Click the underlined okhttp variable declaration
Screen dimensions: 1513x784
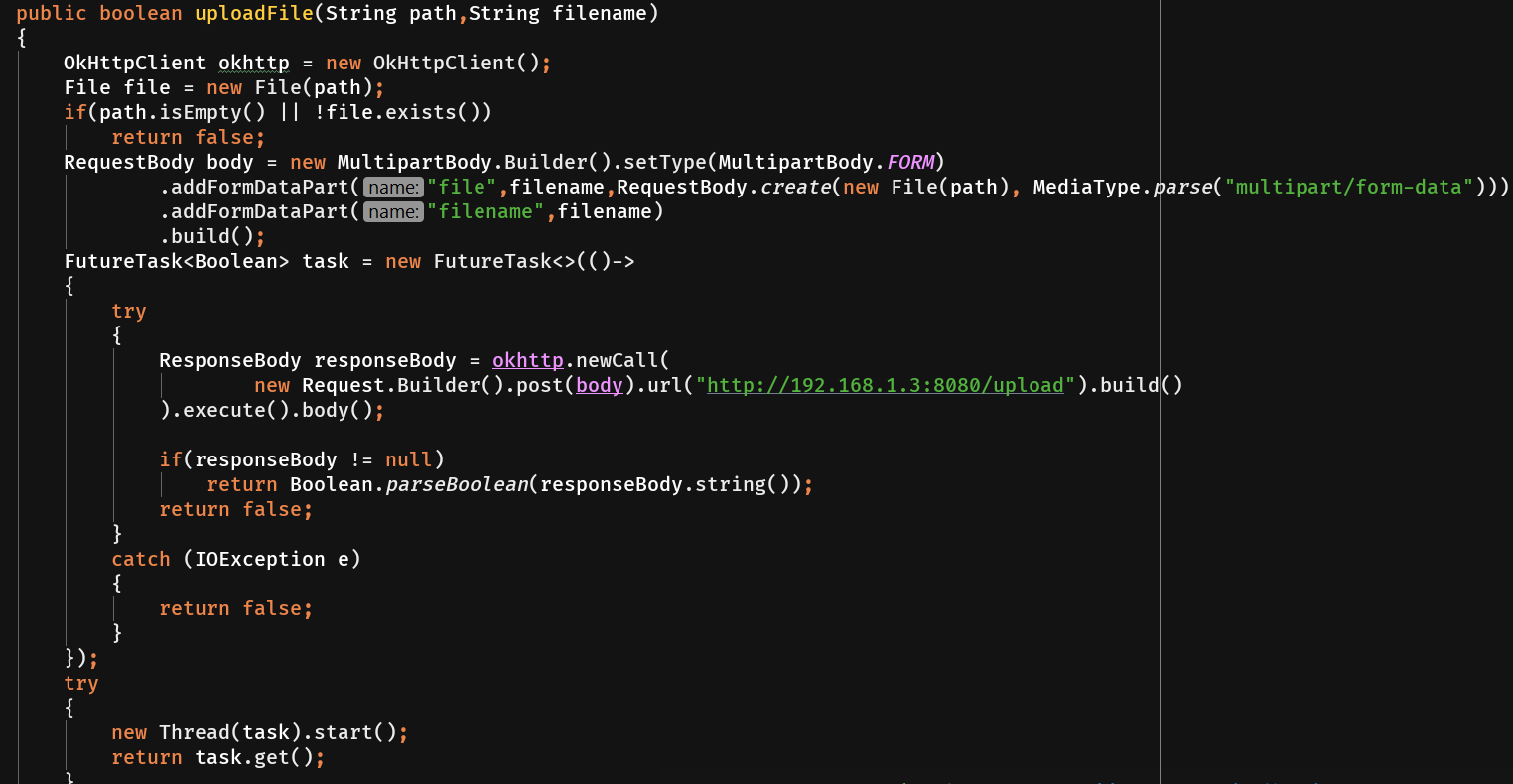(x=254, y=63)
